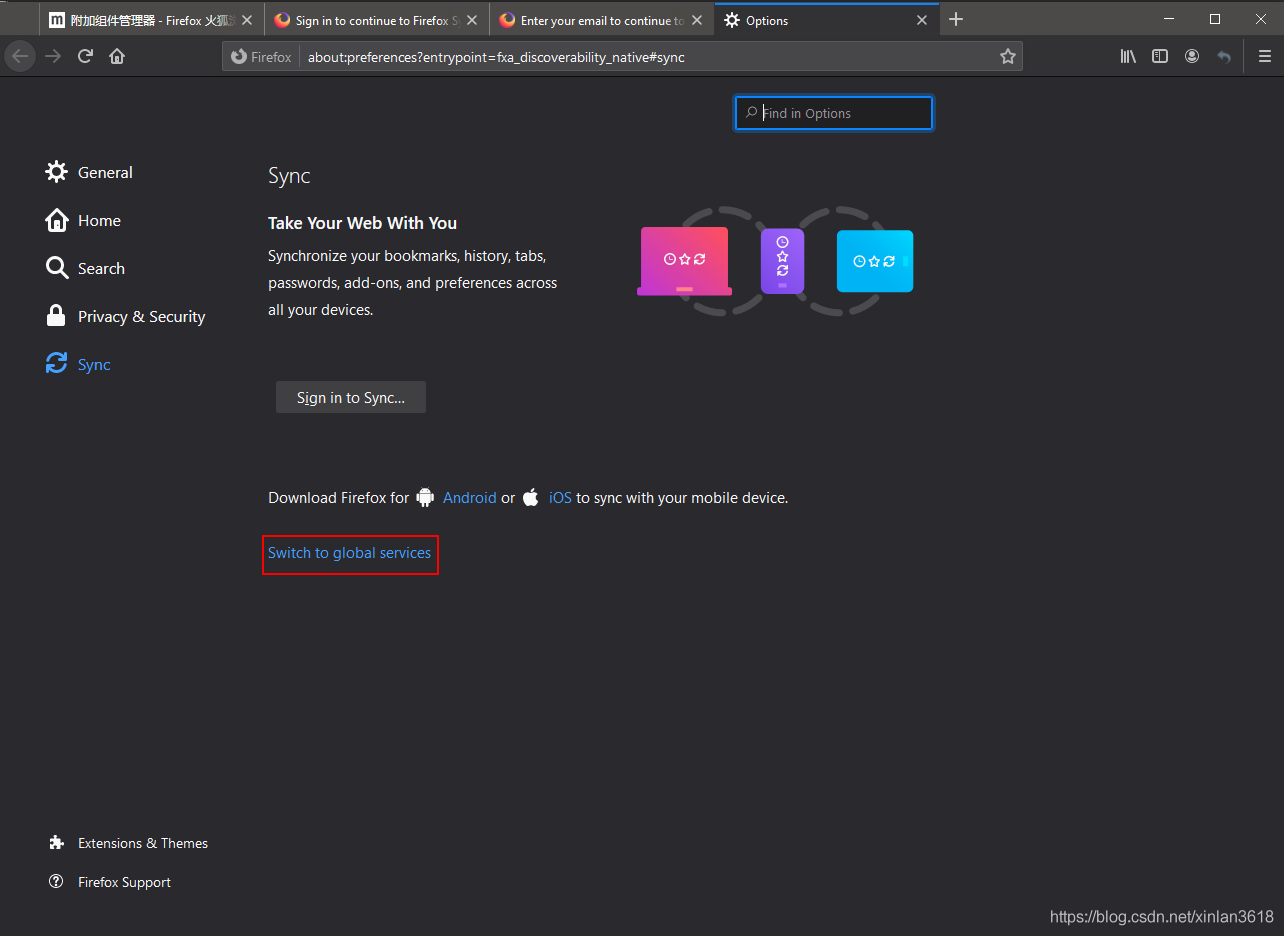Click the Android robot icon

[426, 497]
